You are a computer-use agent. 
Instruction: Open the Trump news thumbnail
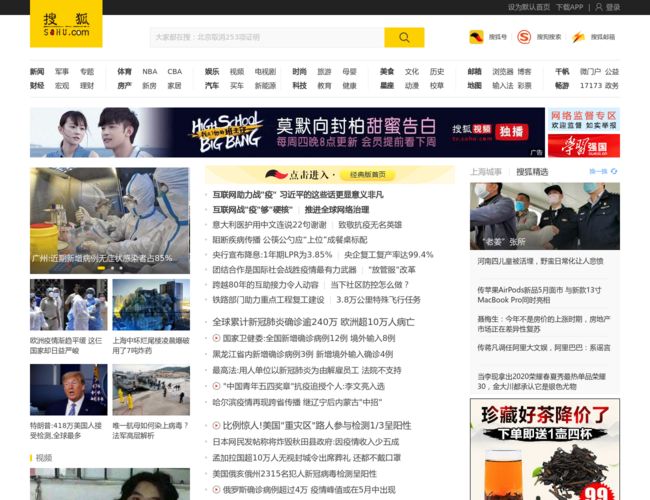(68, 390)
